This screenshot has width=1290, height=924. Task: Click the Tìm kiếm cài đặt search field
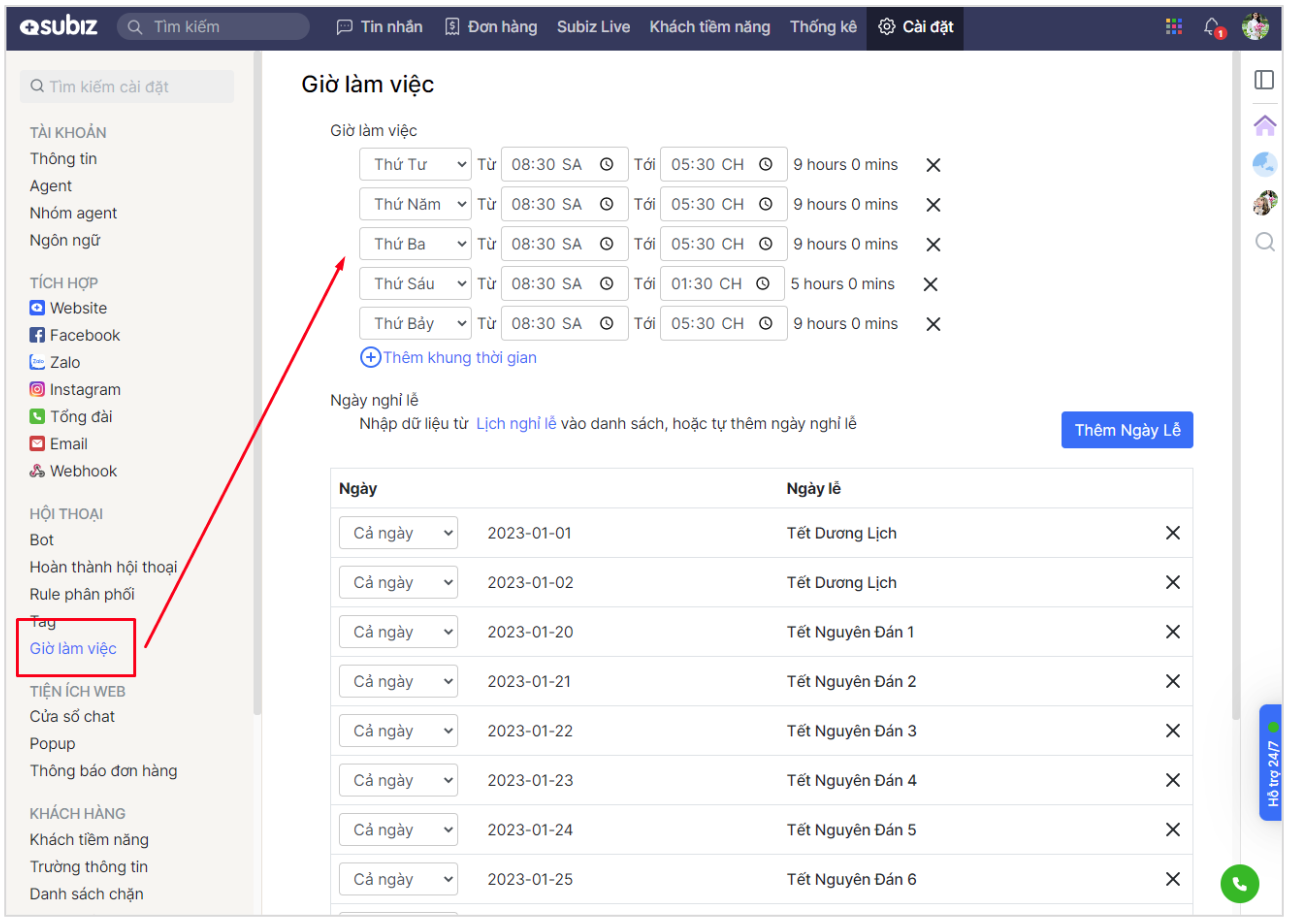click(127, 87)
